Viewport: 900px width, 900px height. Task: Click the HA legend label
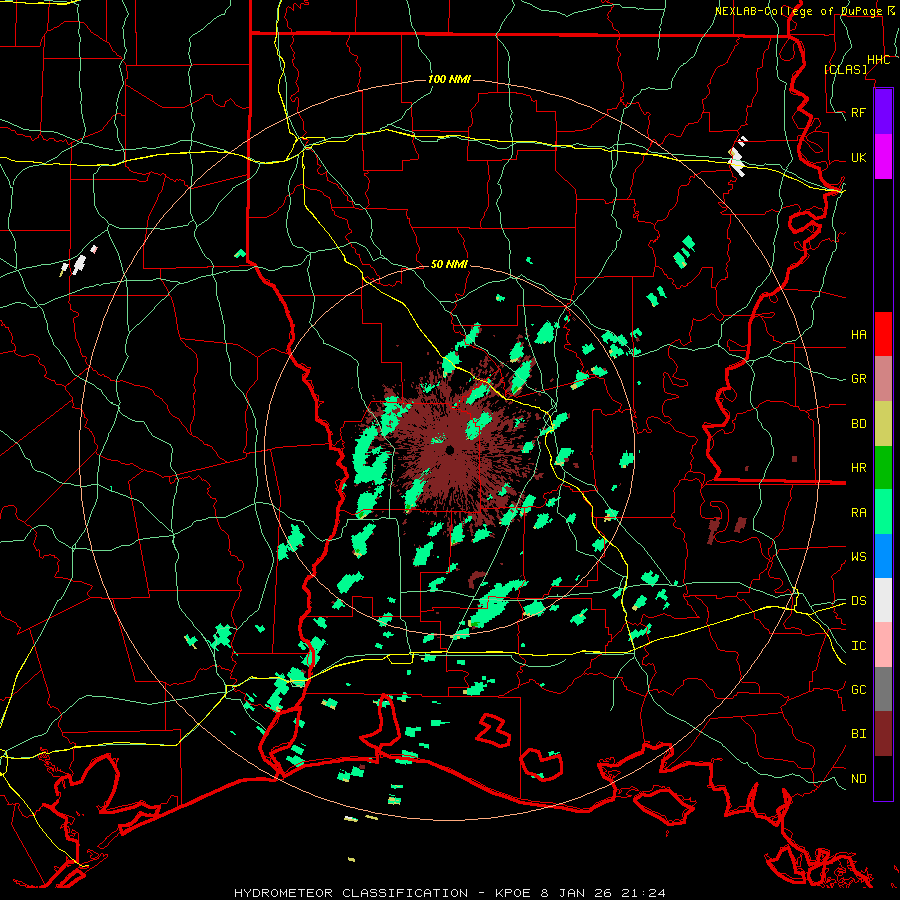[859, 334]
